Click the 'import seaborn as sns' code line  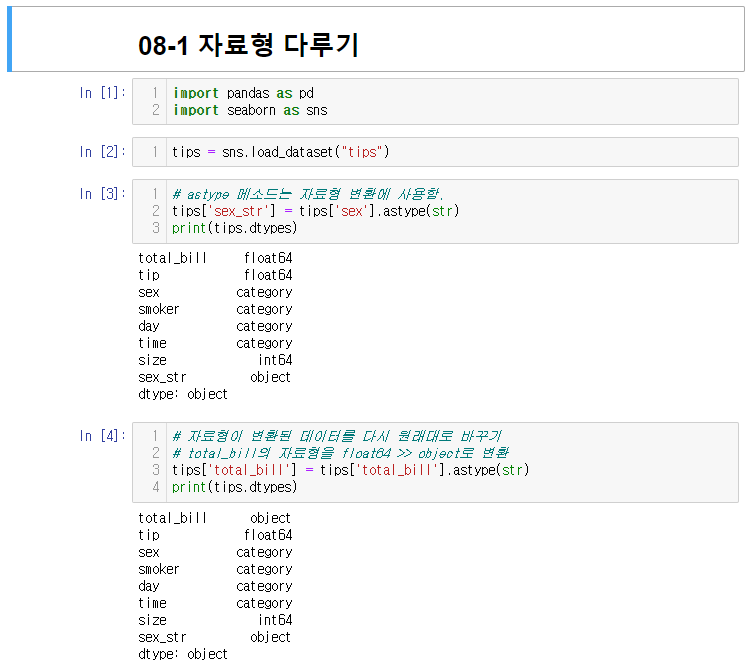tap(250, 110)
